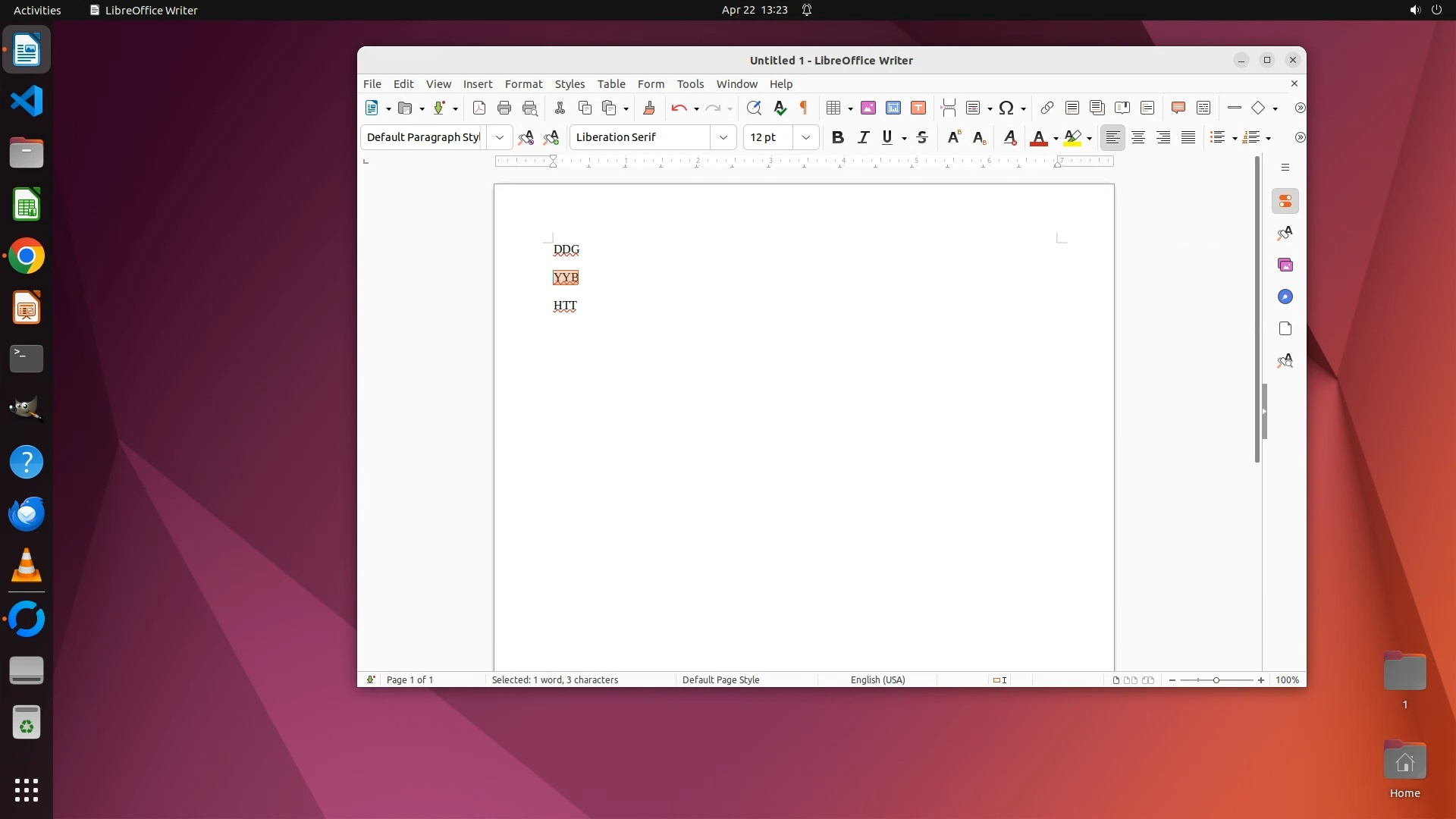Click the Insert Image icon

tap(868, 108)
